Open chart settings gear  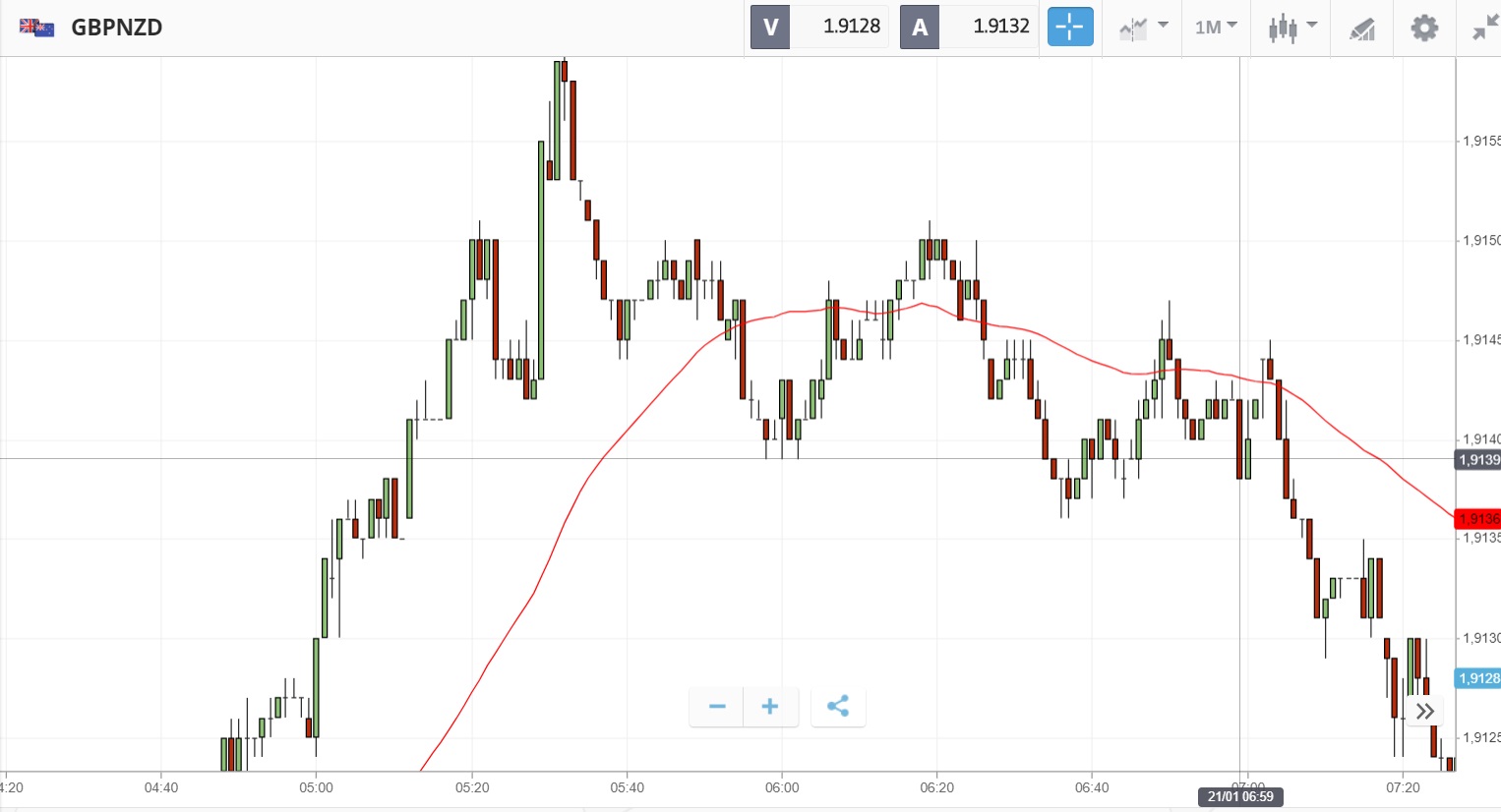click(x=1424, y=28)
